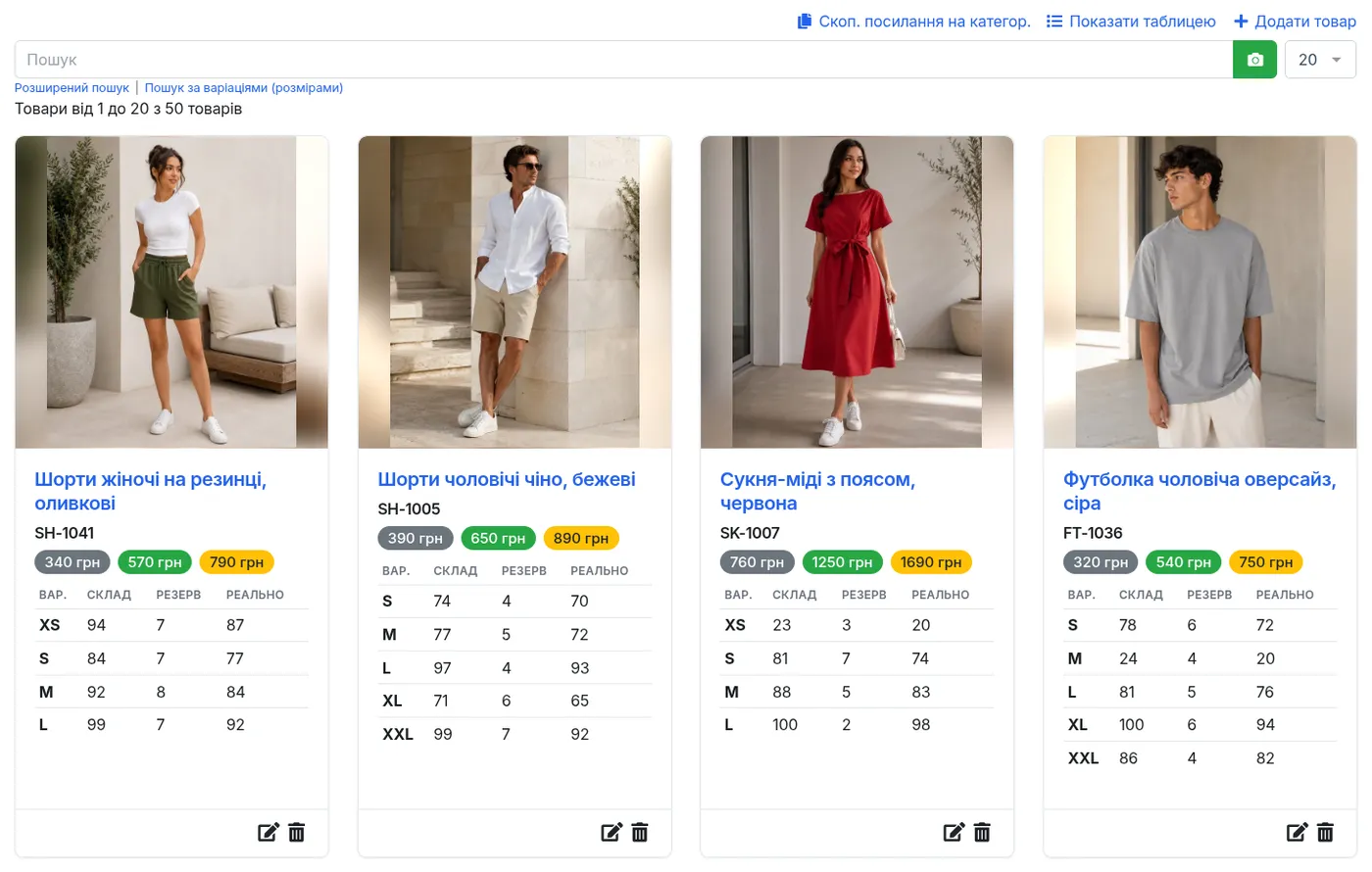
Task: Delete the red midi dress SK-1007
Action: pyautogui.click(x=982, y=833)
